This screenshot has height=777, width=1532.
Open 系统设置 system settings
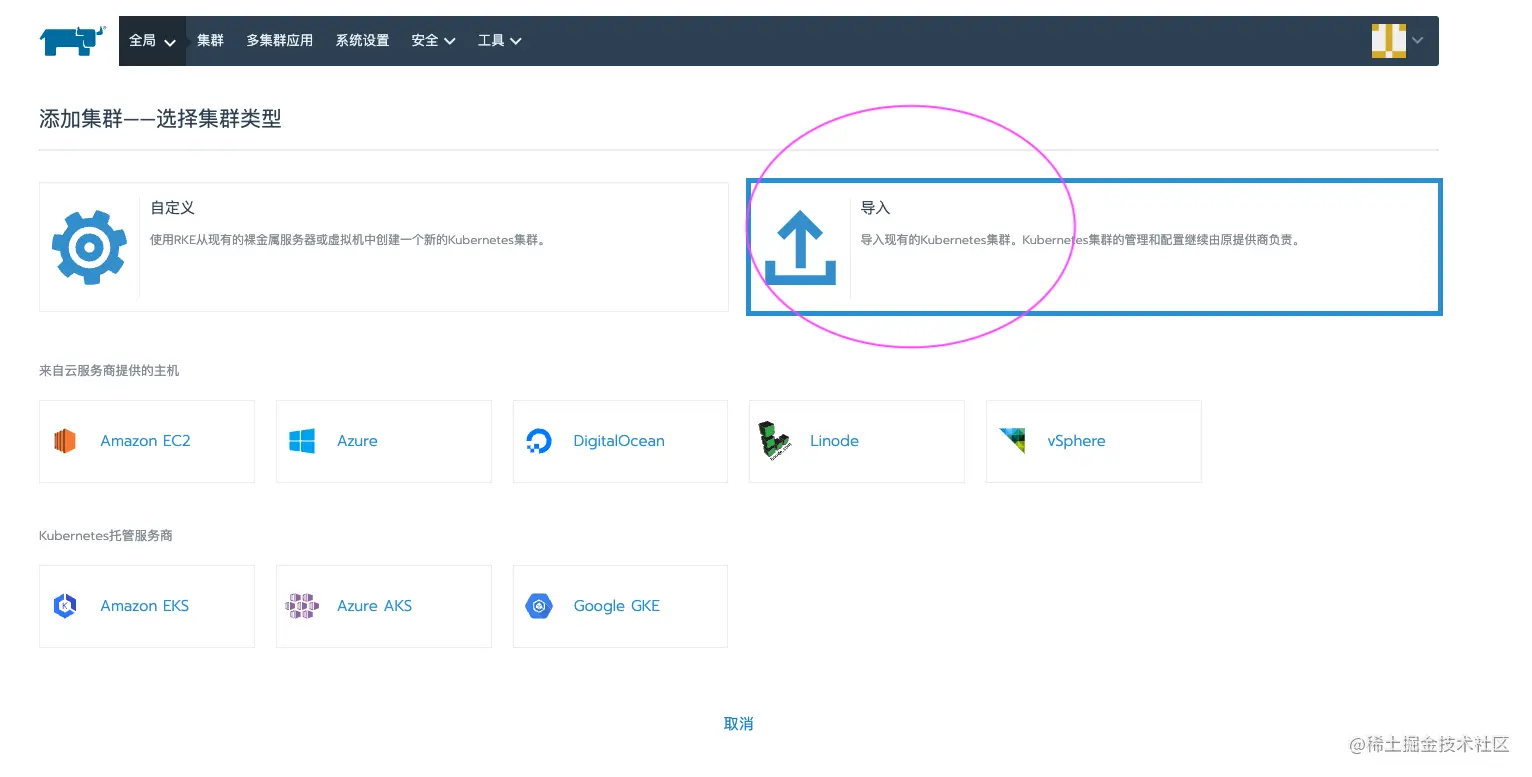[x=362, y=41]
